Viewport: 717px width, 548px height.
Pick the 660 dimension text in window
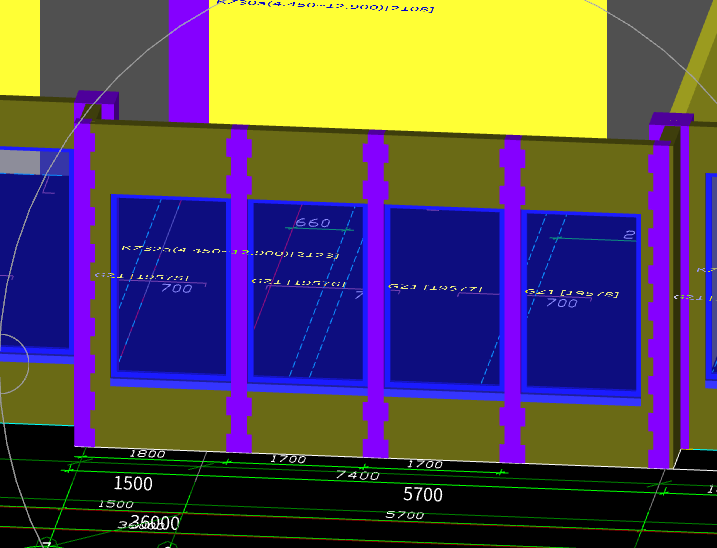click(x=313, y=223)
